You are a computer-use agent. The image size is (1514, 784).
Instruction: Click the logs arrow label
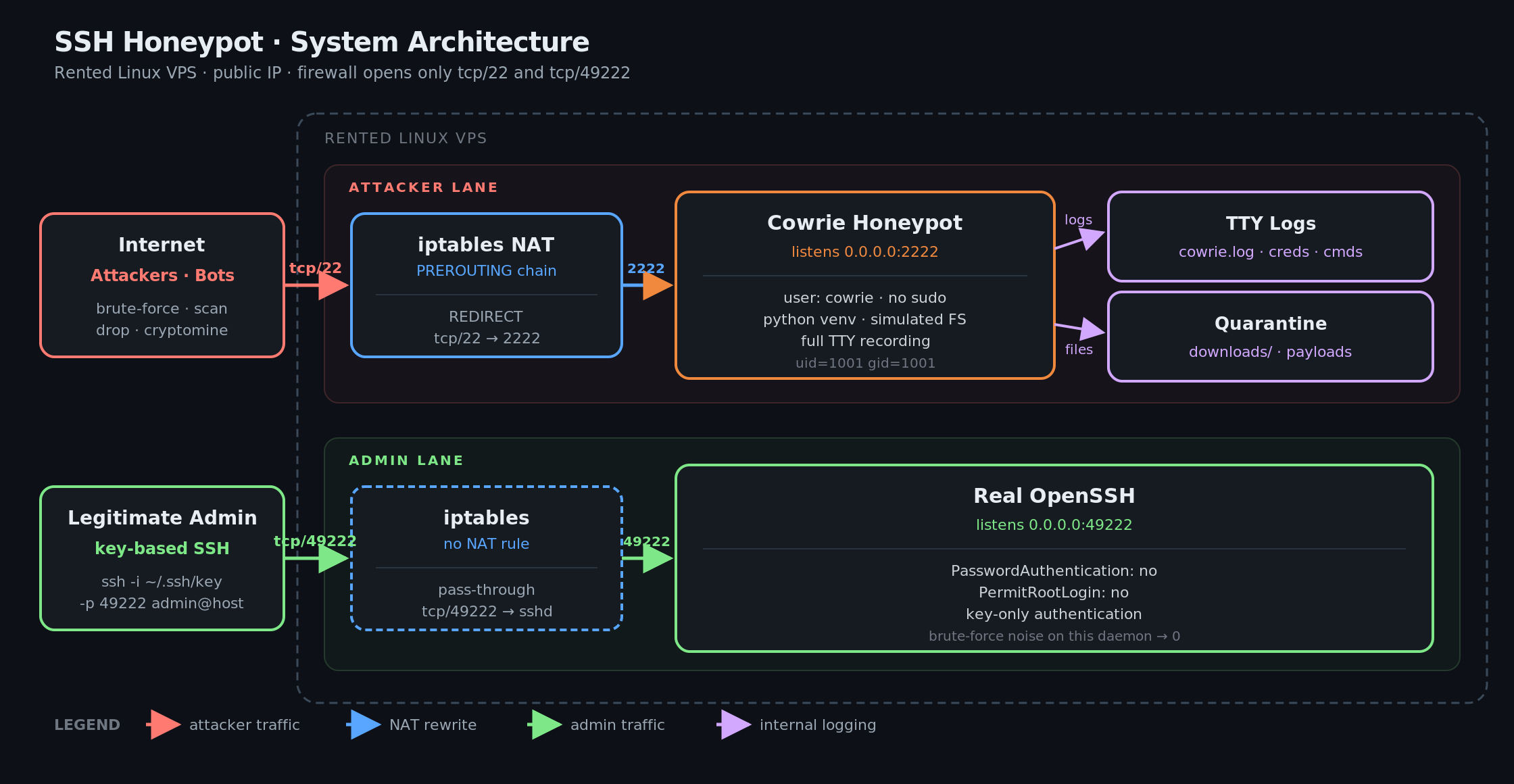[1078, 220]
